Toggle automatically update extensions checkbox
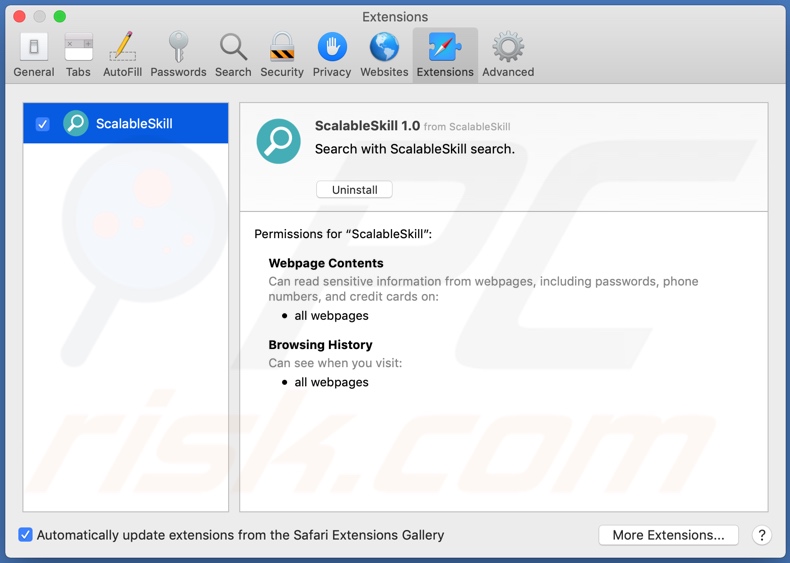The height and width of the screenshot is (563, 790). coord(25,534)
